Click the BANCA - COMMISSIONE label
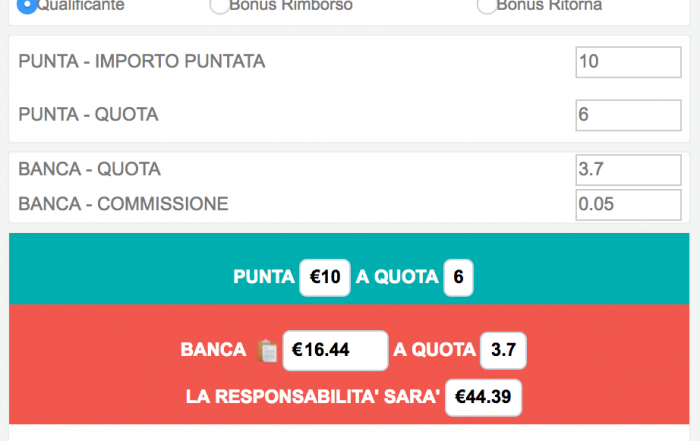 coord(123,204)
